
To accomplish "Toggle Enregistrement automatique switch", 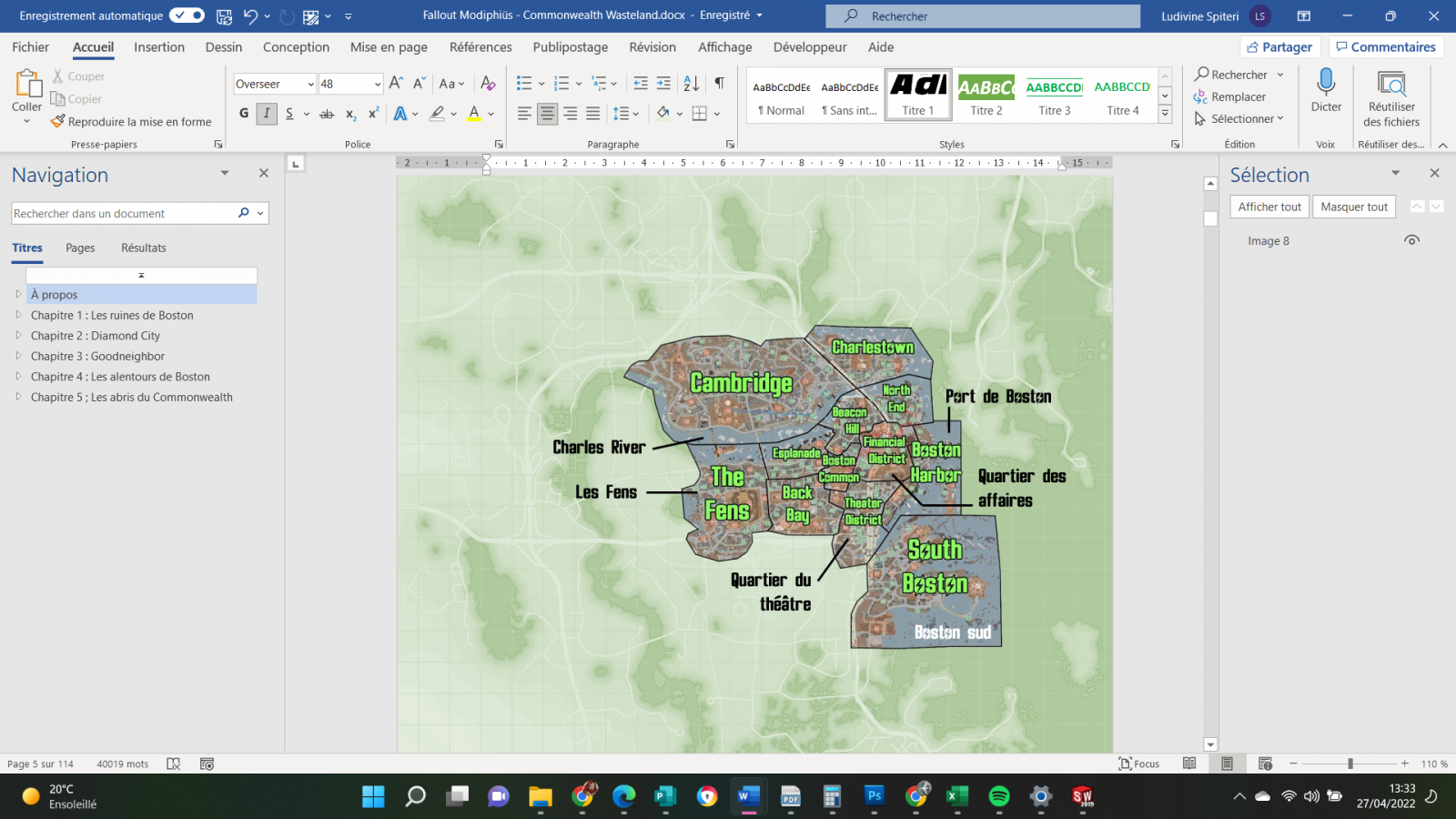I will click(x=187, y=15).
